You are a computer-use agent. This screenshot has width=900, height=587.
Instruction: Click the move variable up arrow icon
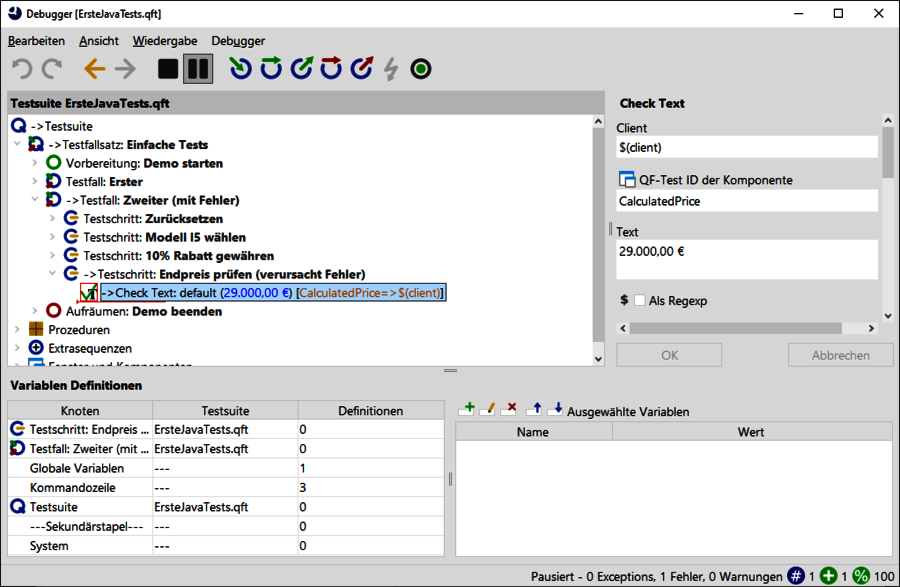tap(534, 409)
